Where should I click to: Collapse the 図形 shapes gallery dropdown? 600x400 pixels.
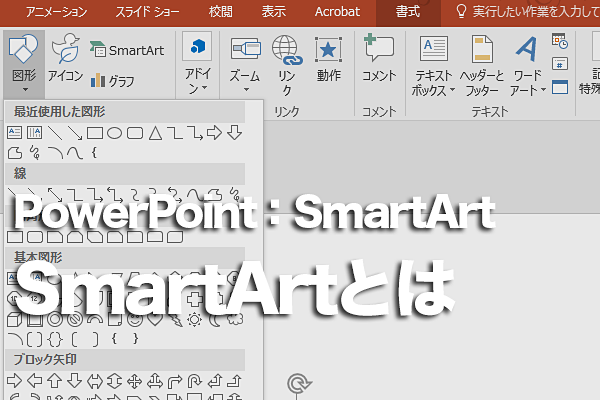(24, 64)
